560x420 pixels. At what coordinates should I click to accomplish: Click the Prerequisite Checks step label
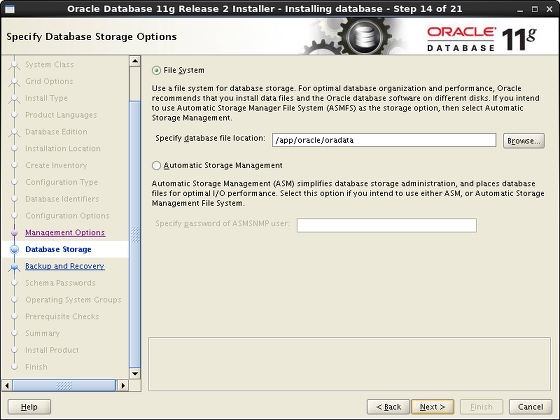(x=62, y=316)
